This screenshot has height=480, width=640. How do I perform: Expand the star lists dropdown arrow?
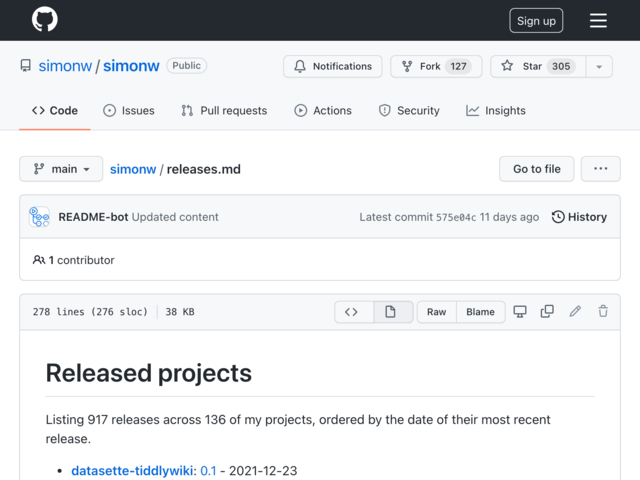[x=599, y=66]
